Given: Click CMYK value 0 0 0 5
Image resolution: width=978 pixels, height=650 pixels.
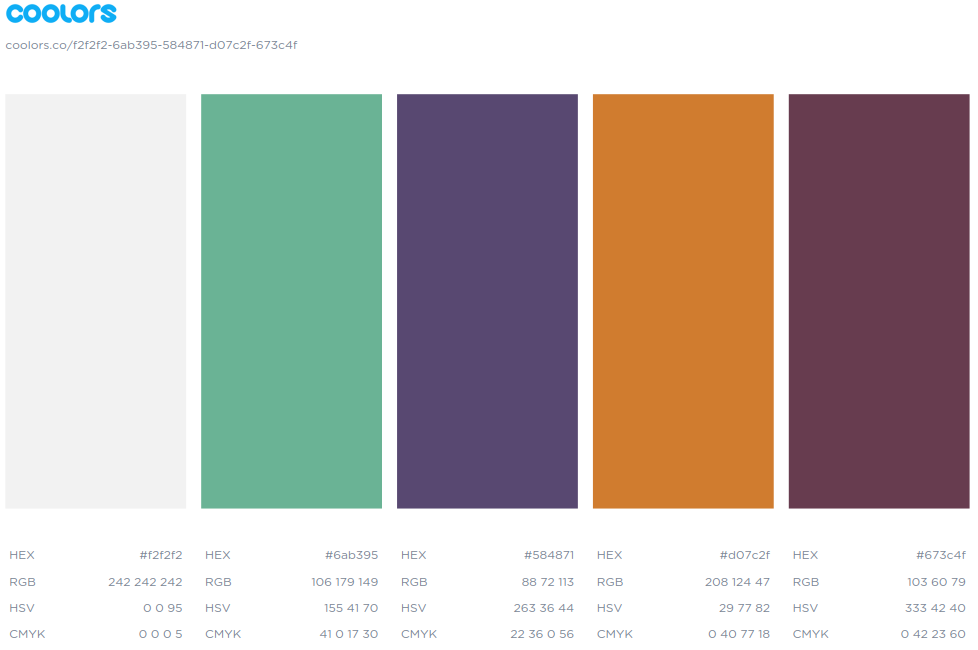Looking at the screenshot, I should pyautogui.click(x=161, y=634).
